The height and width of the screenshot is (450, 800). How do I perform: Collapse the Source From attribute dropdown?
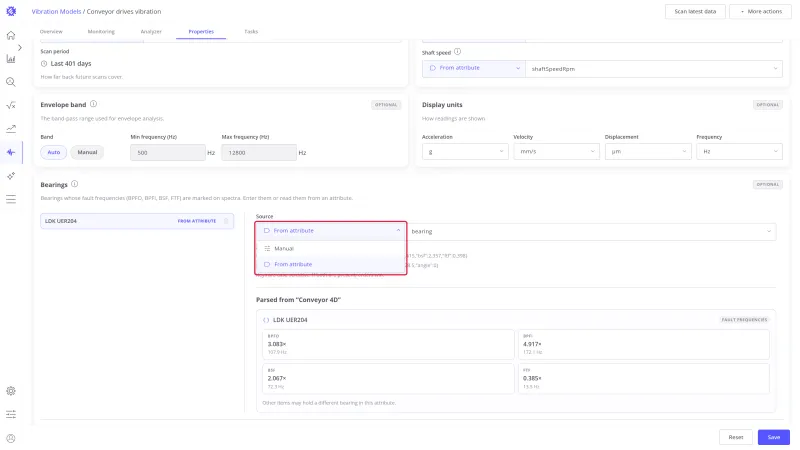[331, 231]
